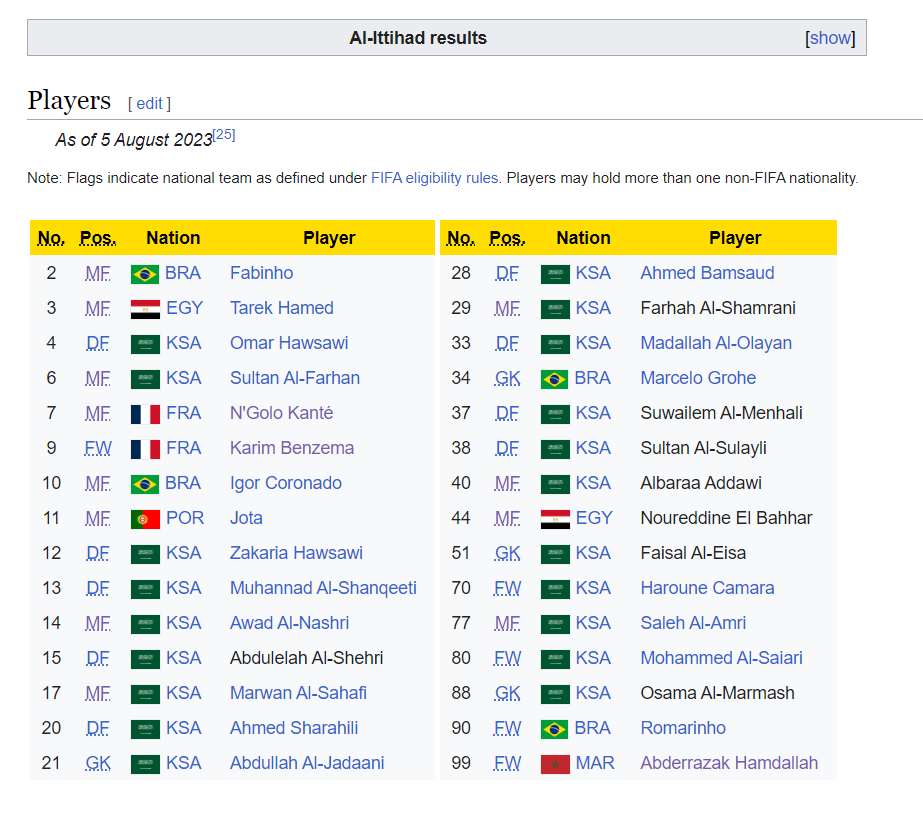Click Saudi flag in Ahmed Sharahili row
The height and width of the screenshot is (813, 923).
pos(145,729)
